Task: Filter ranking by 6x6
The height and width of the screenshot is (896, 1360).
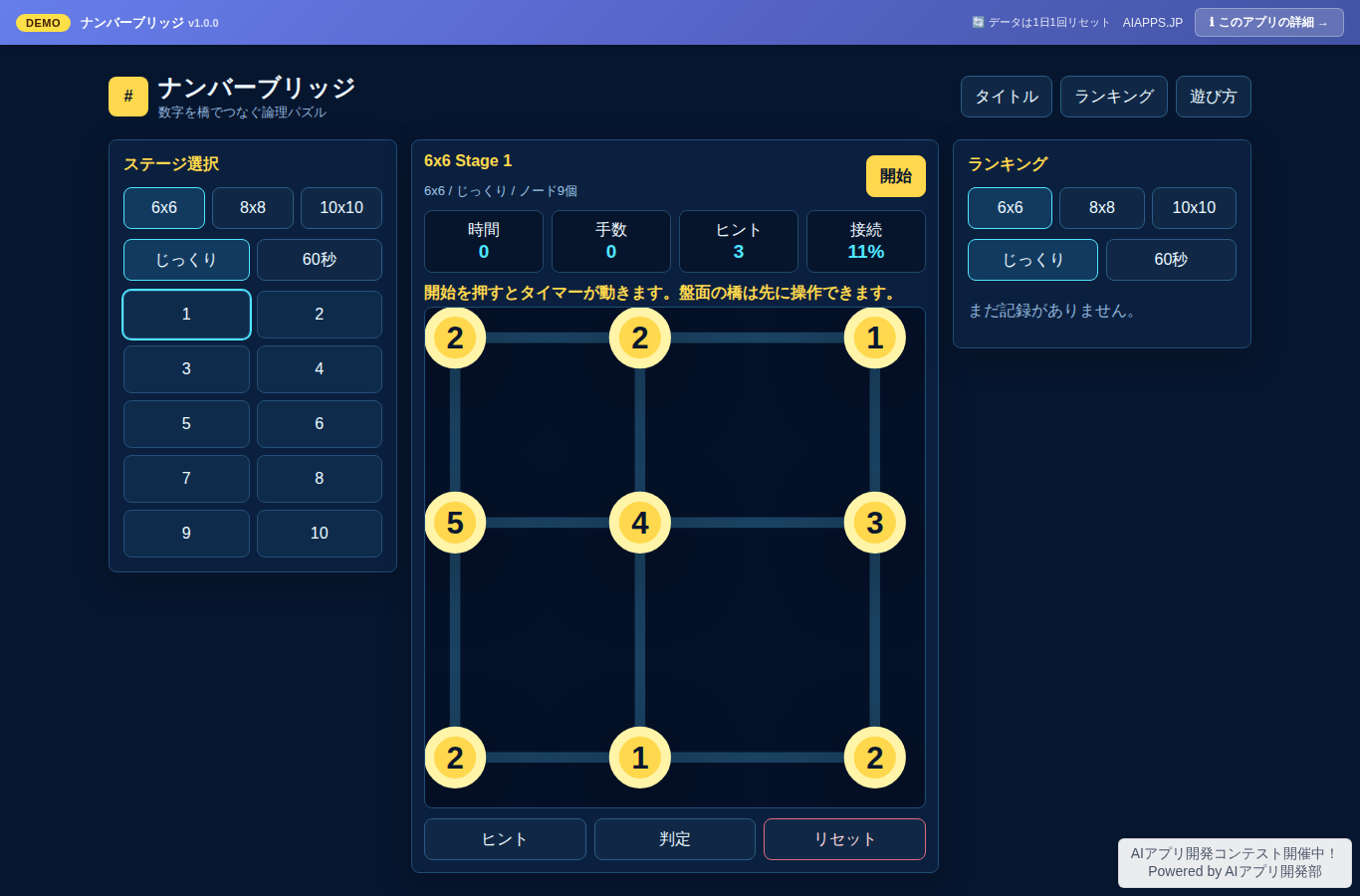Action: pos(1010,208)
